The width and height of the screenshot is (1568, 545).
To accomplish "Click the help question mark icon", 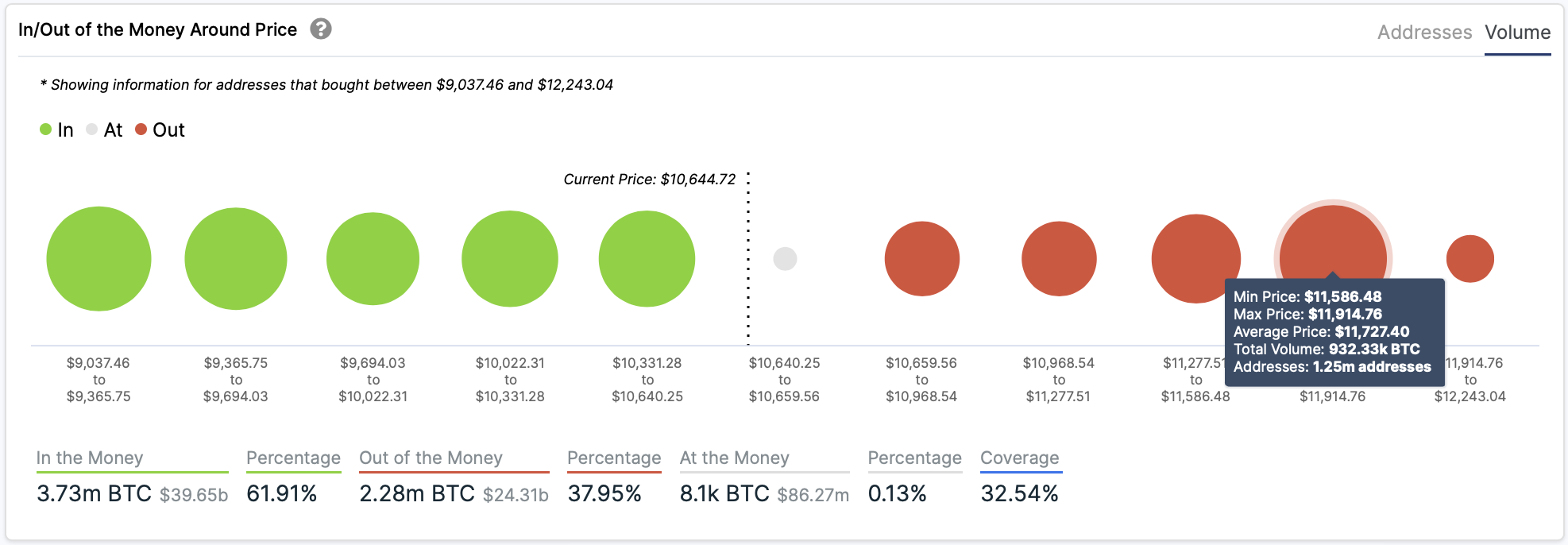I will pyautogui.click(x=321, y=29).
